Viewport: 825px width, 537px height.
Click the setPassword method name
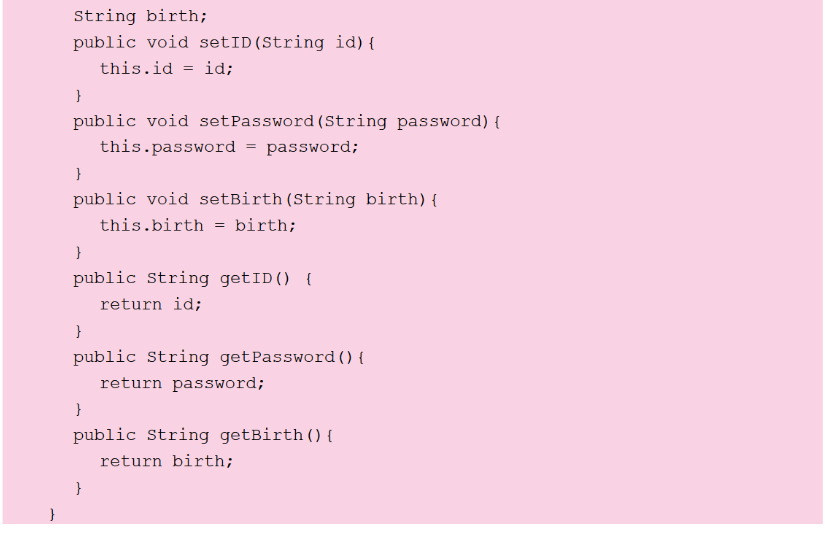[257, 121]
